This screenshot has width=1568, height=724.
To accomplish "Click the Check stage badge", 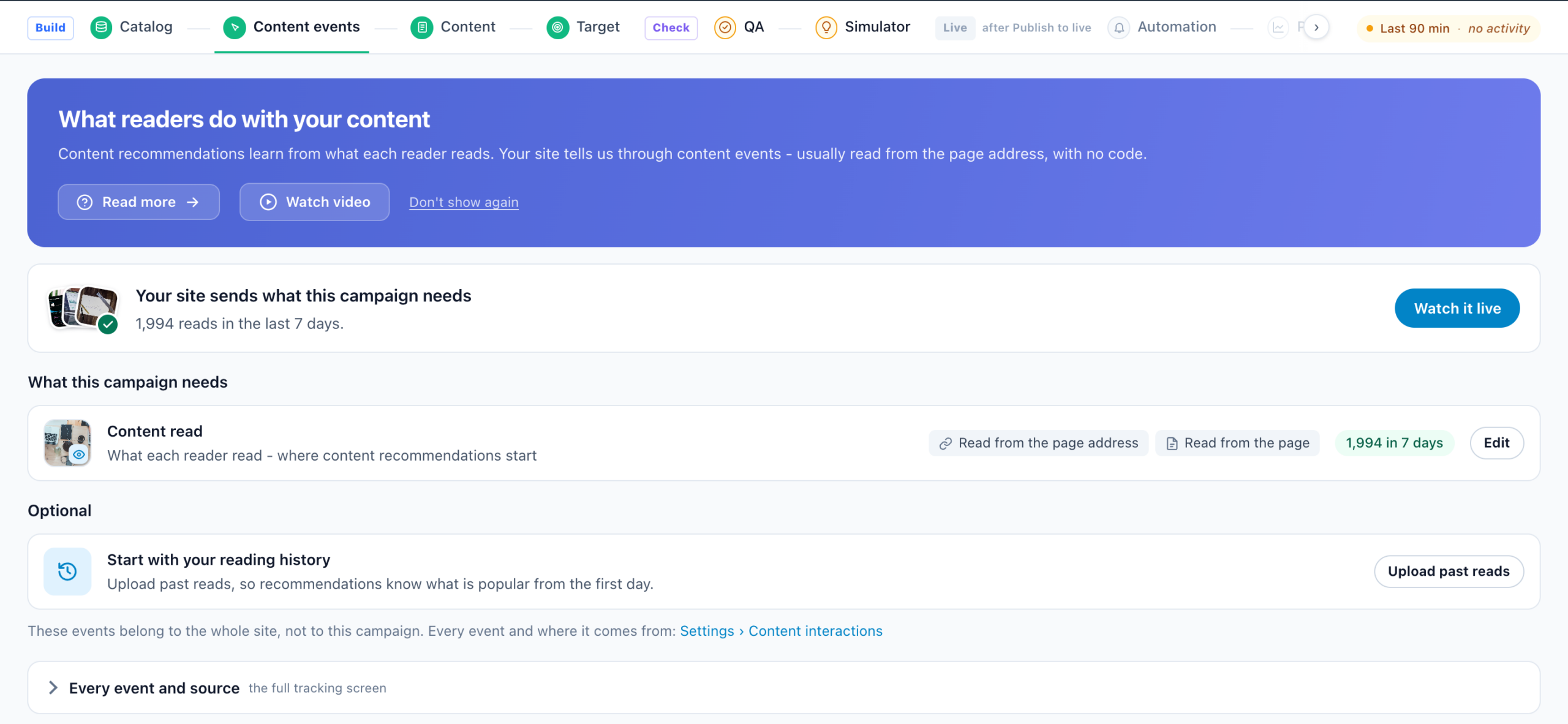I will tap(671, 28).
